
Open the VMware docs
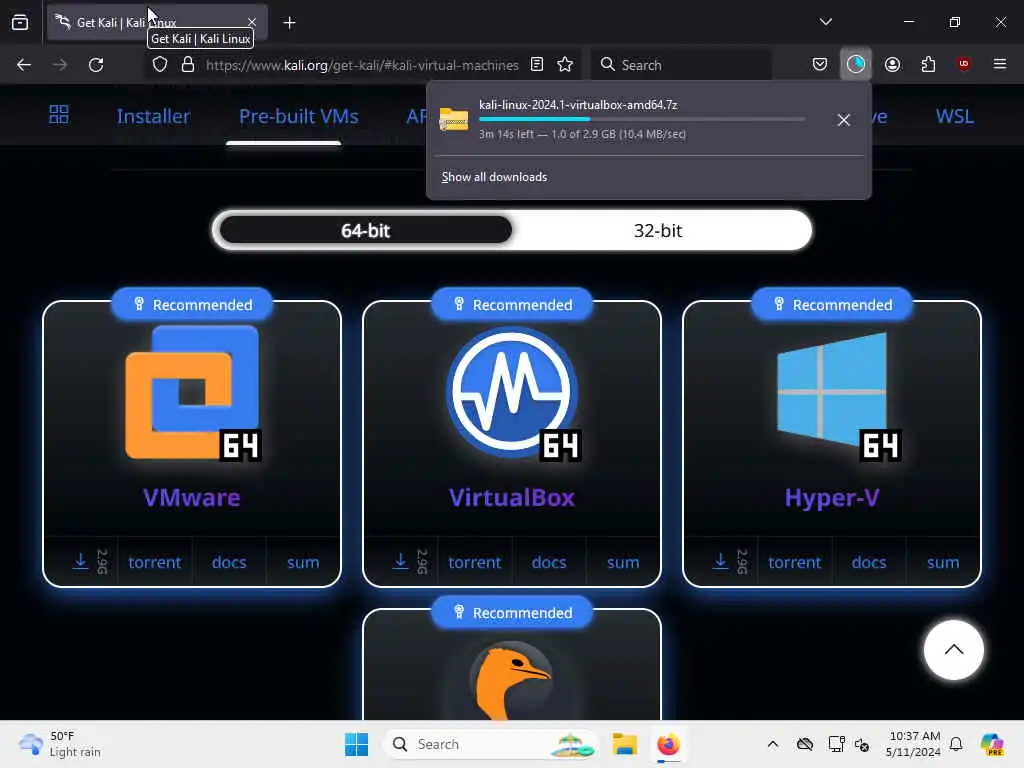click(229, 562)
